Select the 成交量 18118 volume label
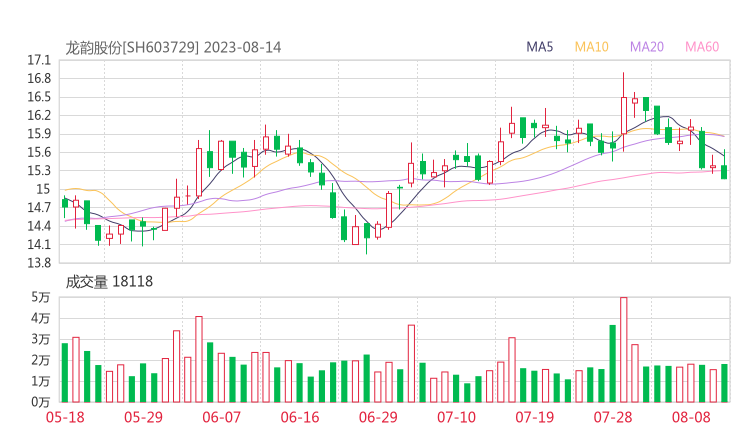 pos(109,282)
